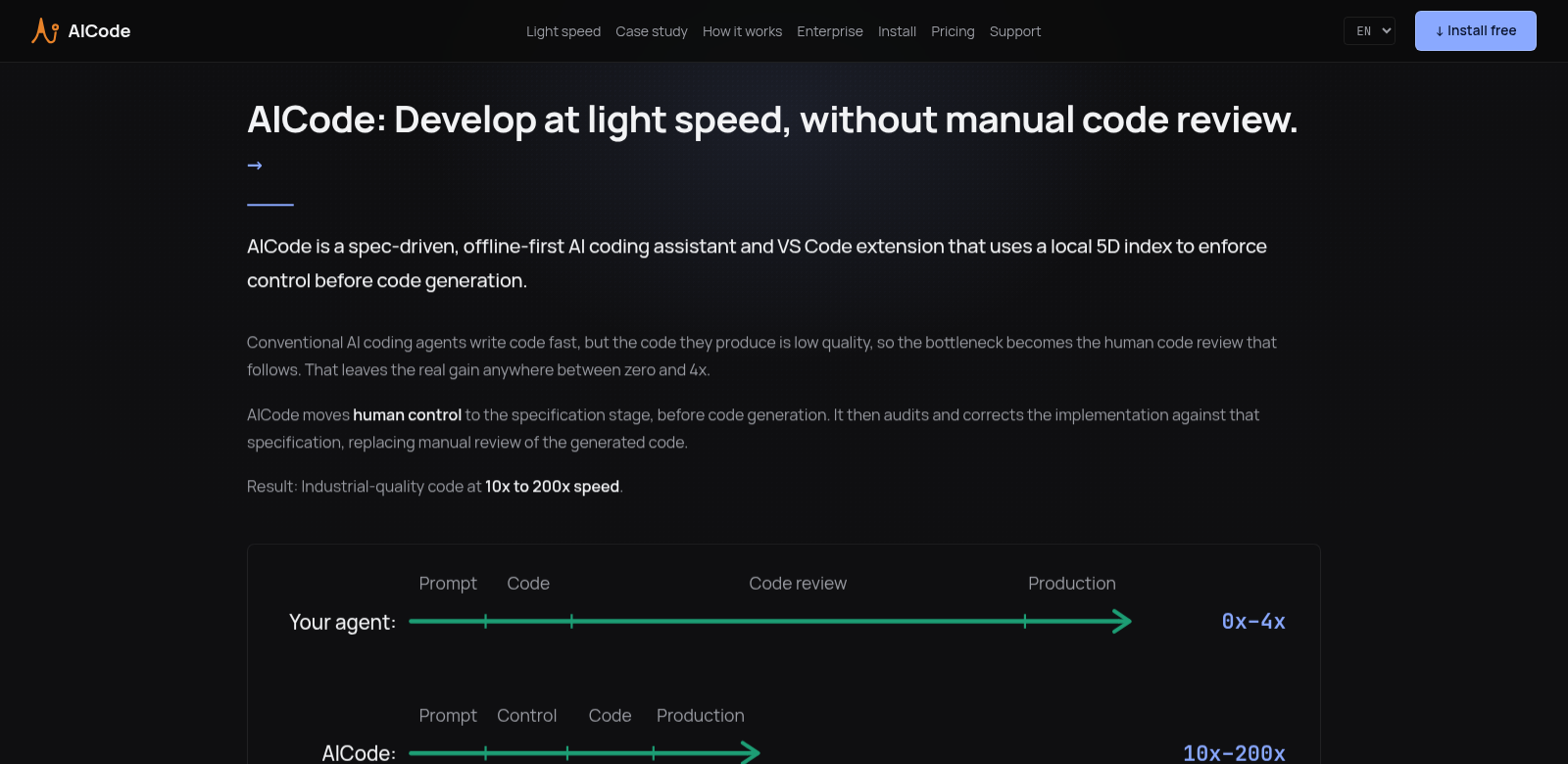Click the 'Control' diagram step label

click(526, 716)
